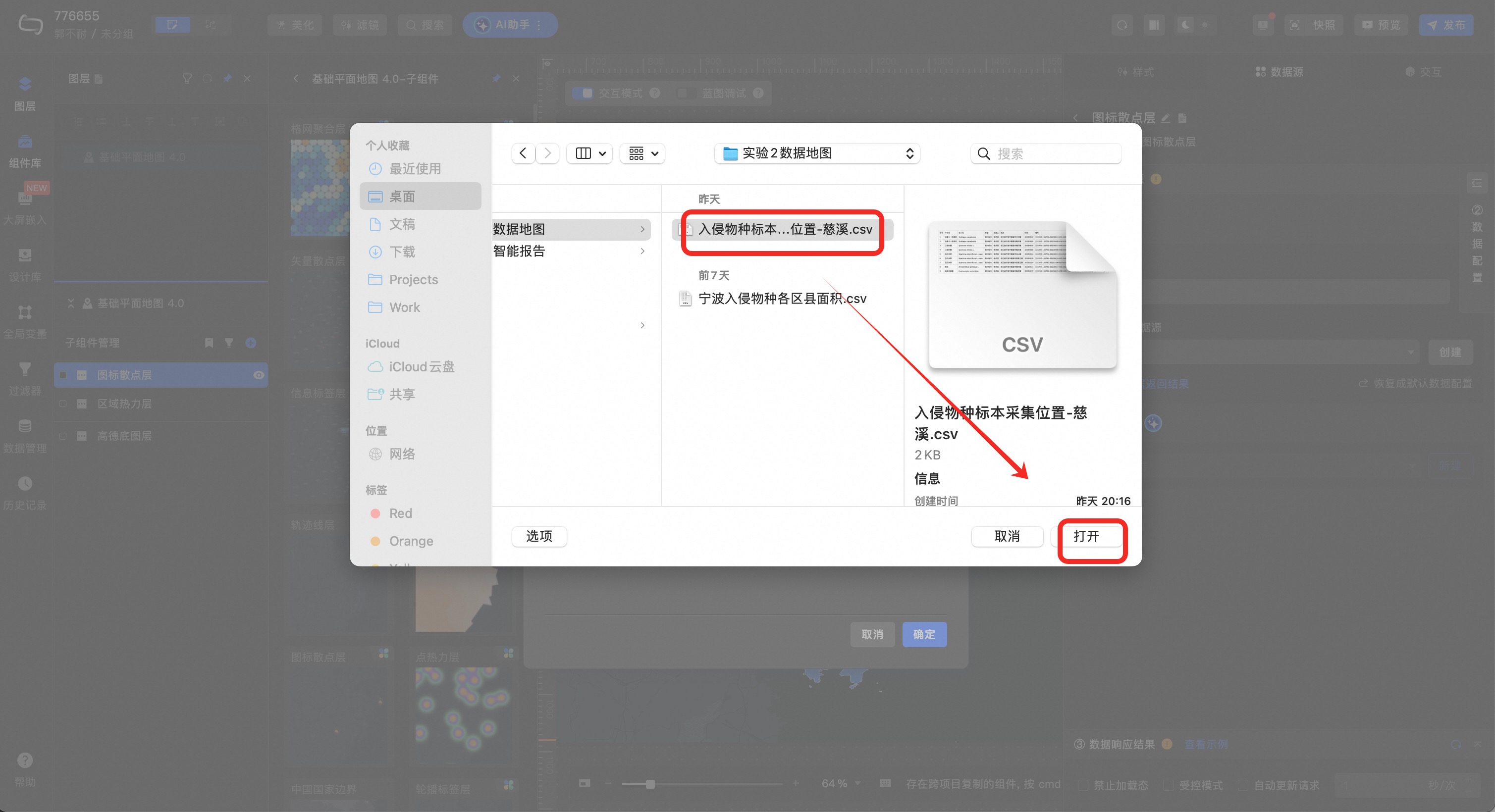Click the back navigation arrow in file dialog
This screenshot has height=812, width=1495.
tap(523, 153)
